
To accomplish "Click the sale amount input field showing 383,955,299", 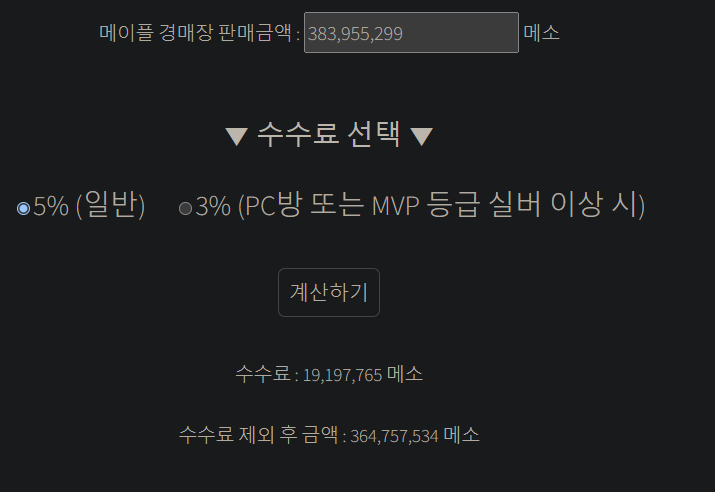I will [411, 32].
